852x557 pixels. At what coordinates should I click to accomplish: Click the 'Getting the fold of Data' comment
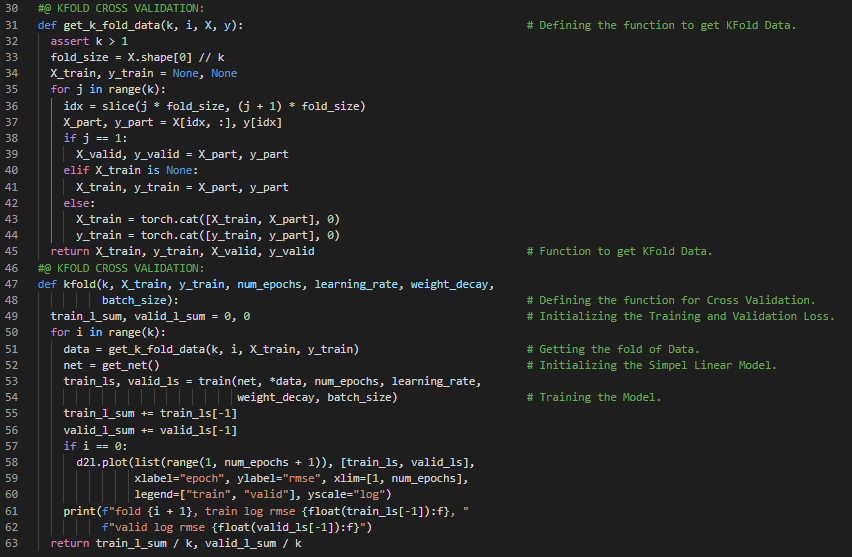tap(620, 349)
